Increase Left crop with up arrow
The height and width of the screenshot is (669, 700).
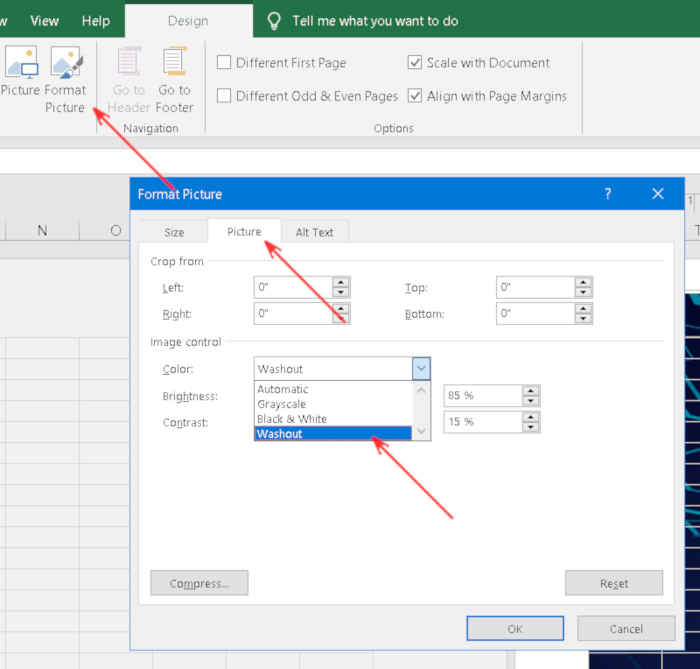coord(341,282)
